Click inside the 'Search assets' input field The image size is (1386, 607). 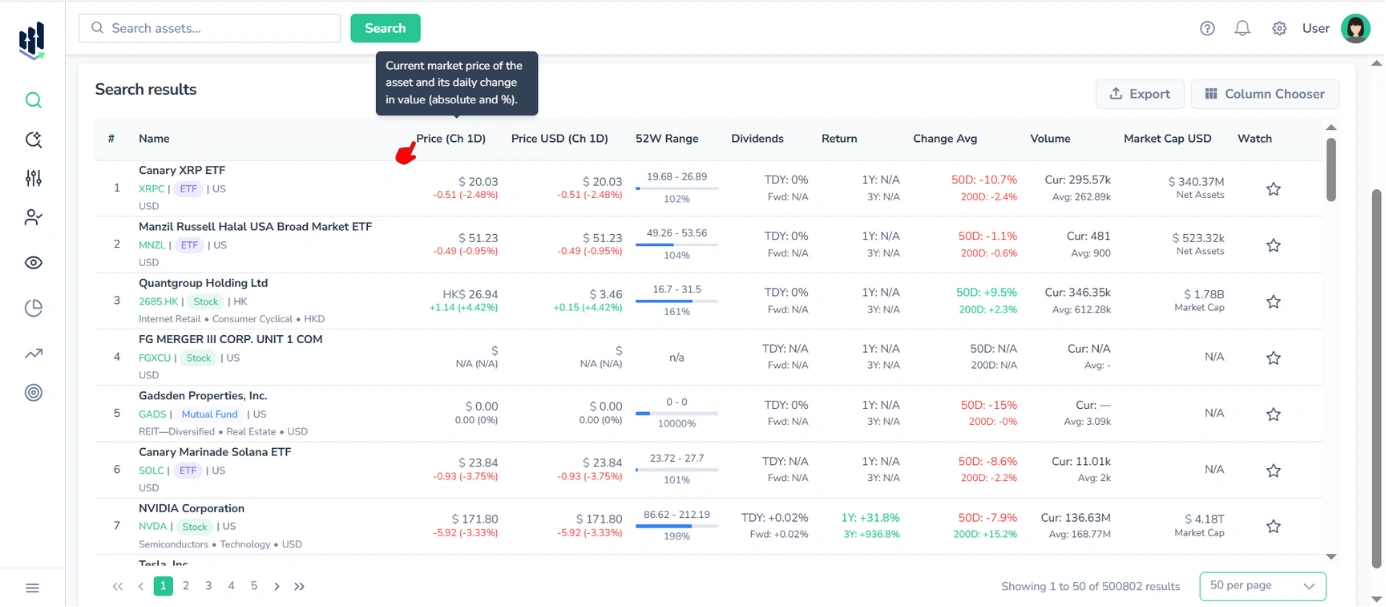(x=208, y=28)
